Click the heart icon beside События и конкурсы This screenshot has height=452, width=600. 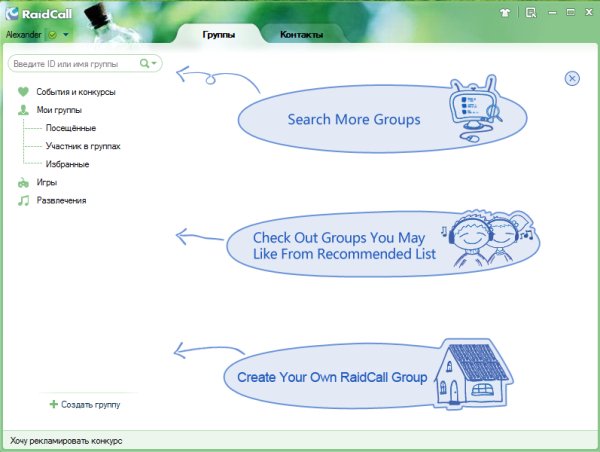[x=23, y=92]
